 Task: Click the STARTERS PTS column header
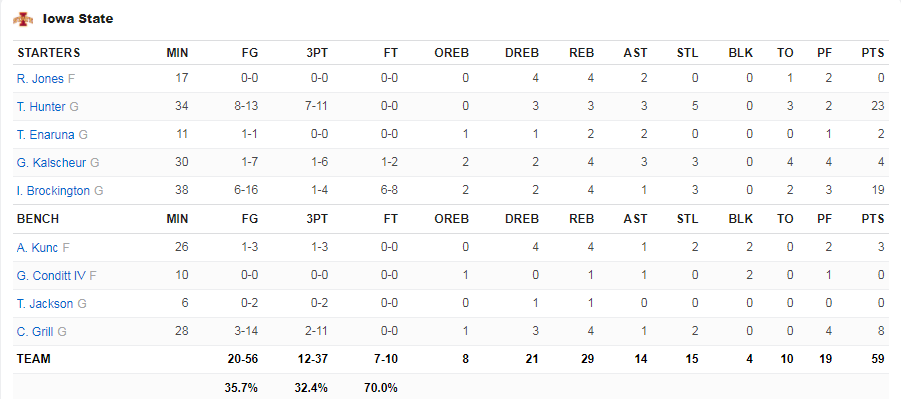(873, 53)
